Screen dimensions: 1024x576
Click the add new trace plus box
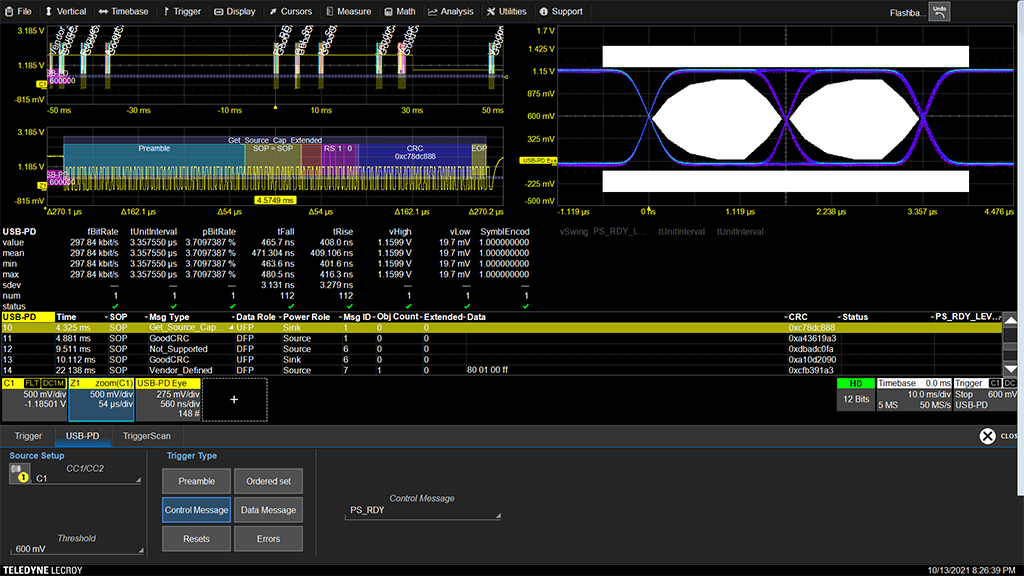click(x=234, y=399)
